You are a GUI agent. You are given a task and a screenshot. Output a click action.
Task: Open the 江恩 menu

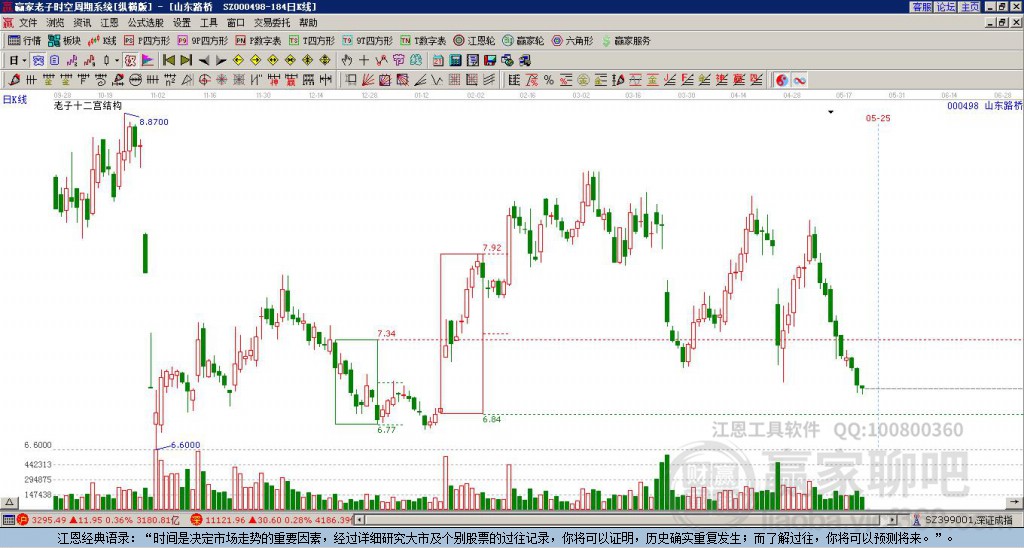[x=109, y=23]
